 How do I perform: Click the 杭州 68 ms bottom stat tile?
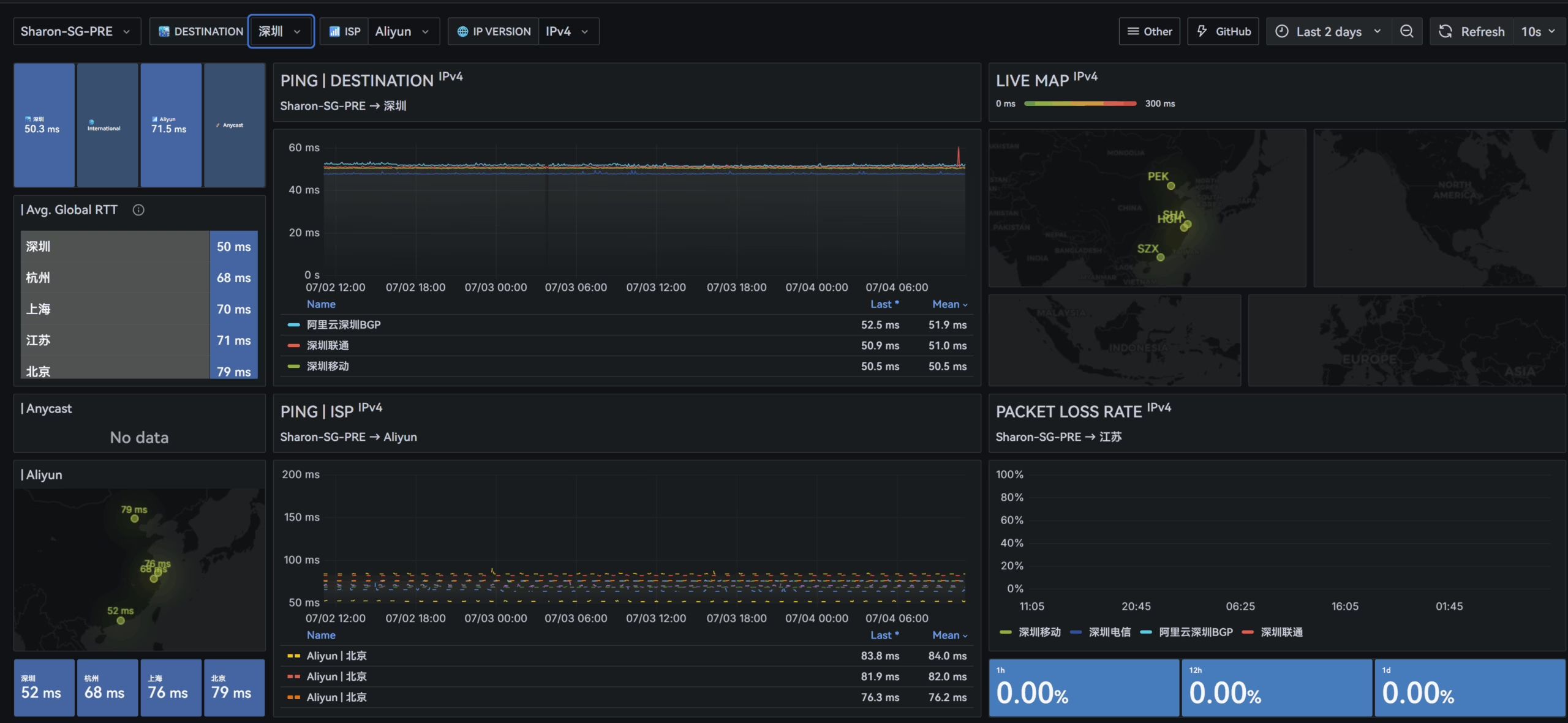coord(107,687)
